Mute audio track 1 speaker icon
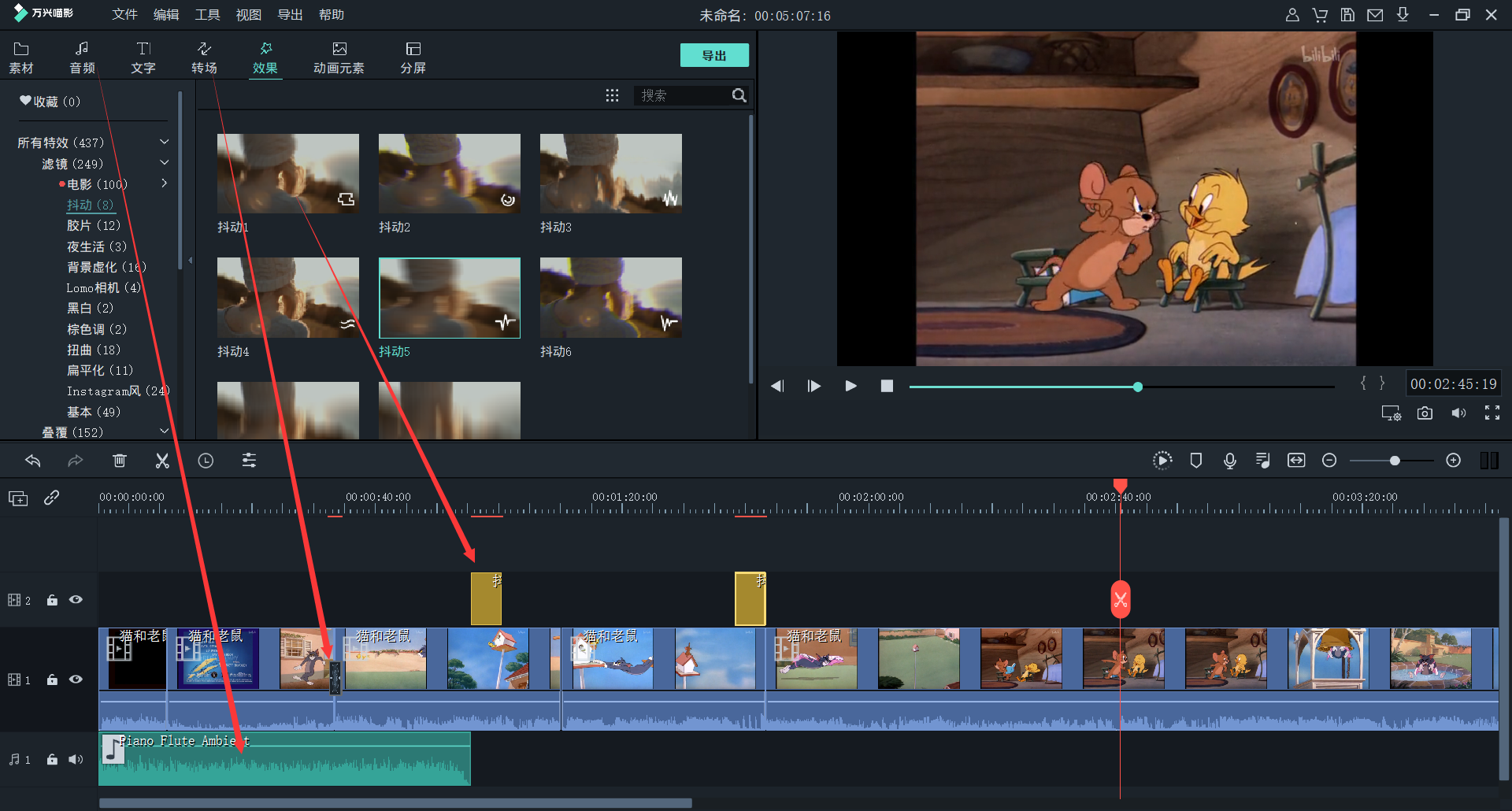The image size is (1512, 811). [76, 760]
